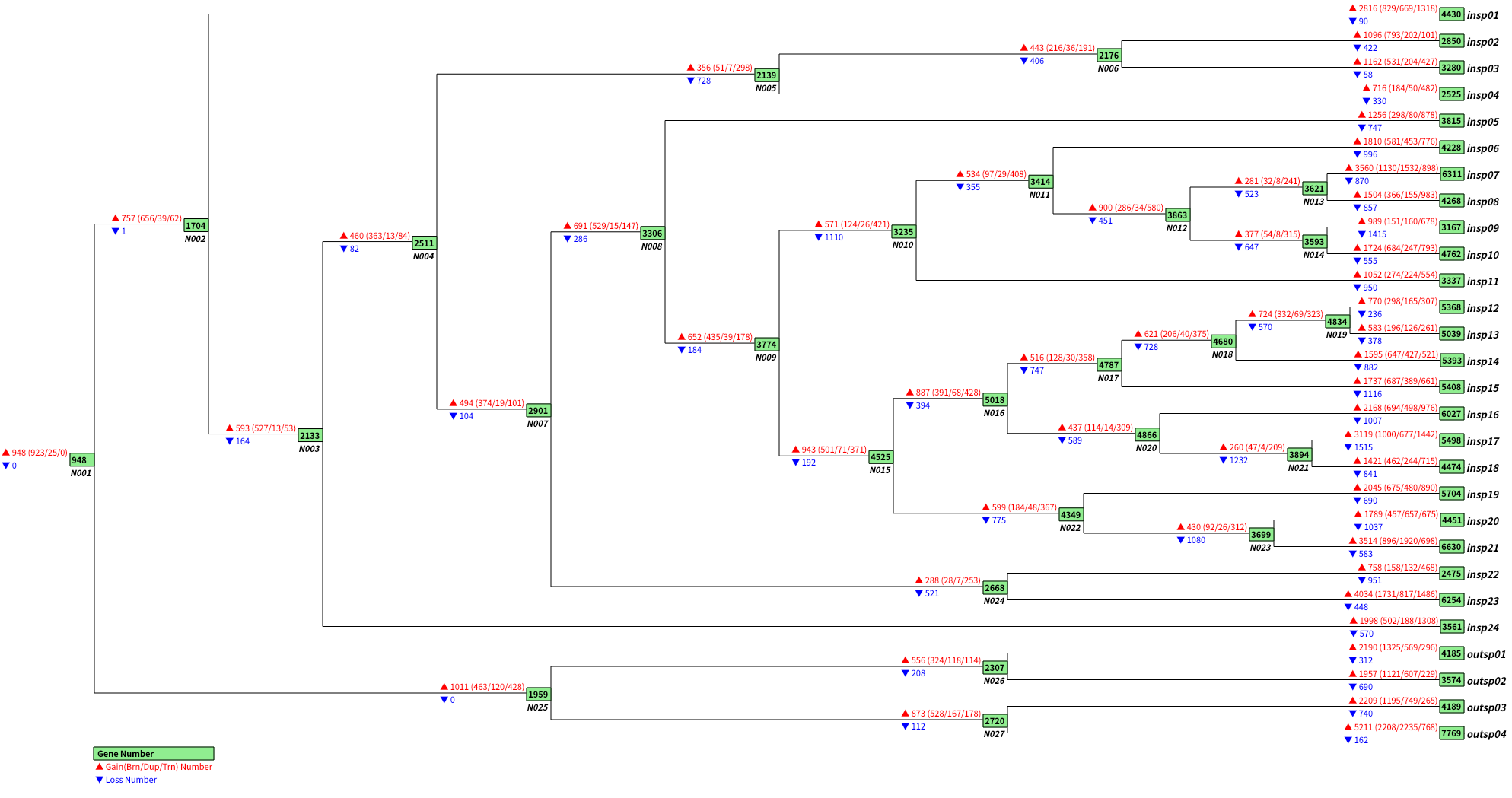Click the red gain triangle in the legend
Viewport: 1512px width, 798px height.
point(99,766)
